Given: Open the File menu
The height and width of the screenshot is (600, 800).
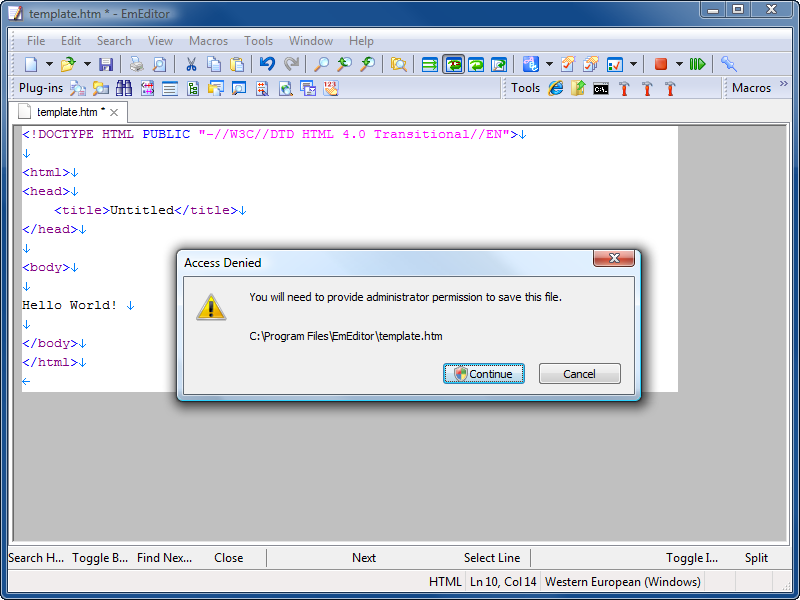Looking at the screenshot, I should pos(36,41).
